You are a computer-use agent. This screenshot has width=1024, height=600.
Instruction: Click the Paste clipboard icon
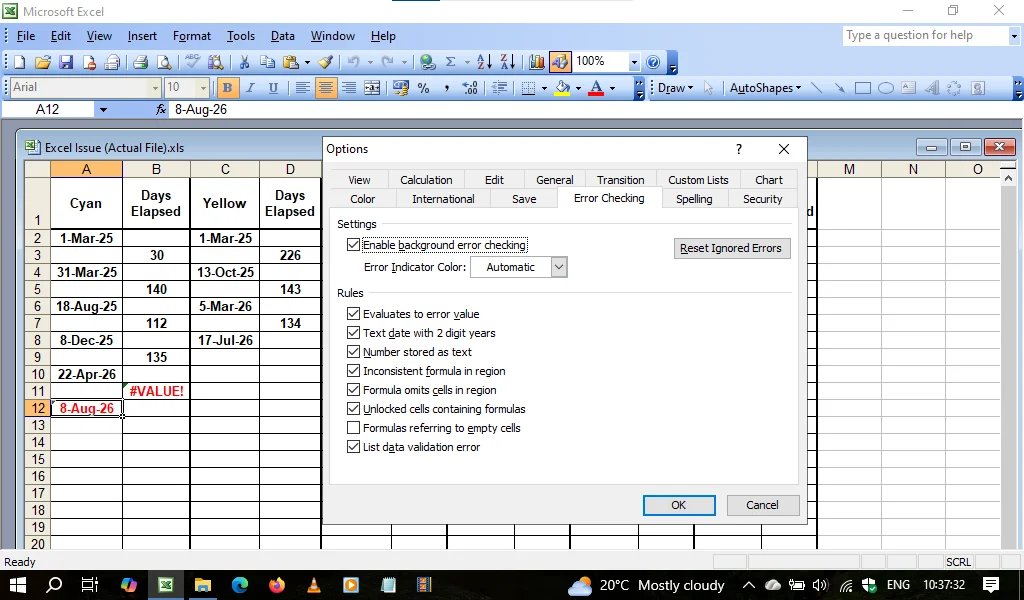coord(291,62)
